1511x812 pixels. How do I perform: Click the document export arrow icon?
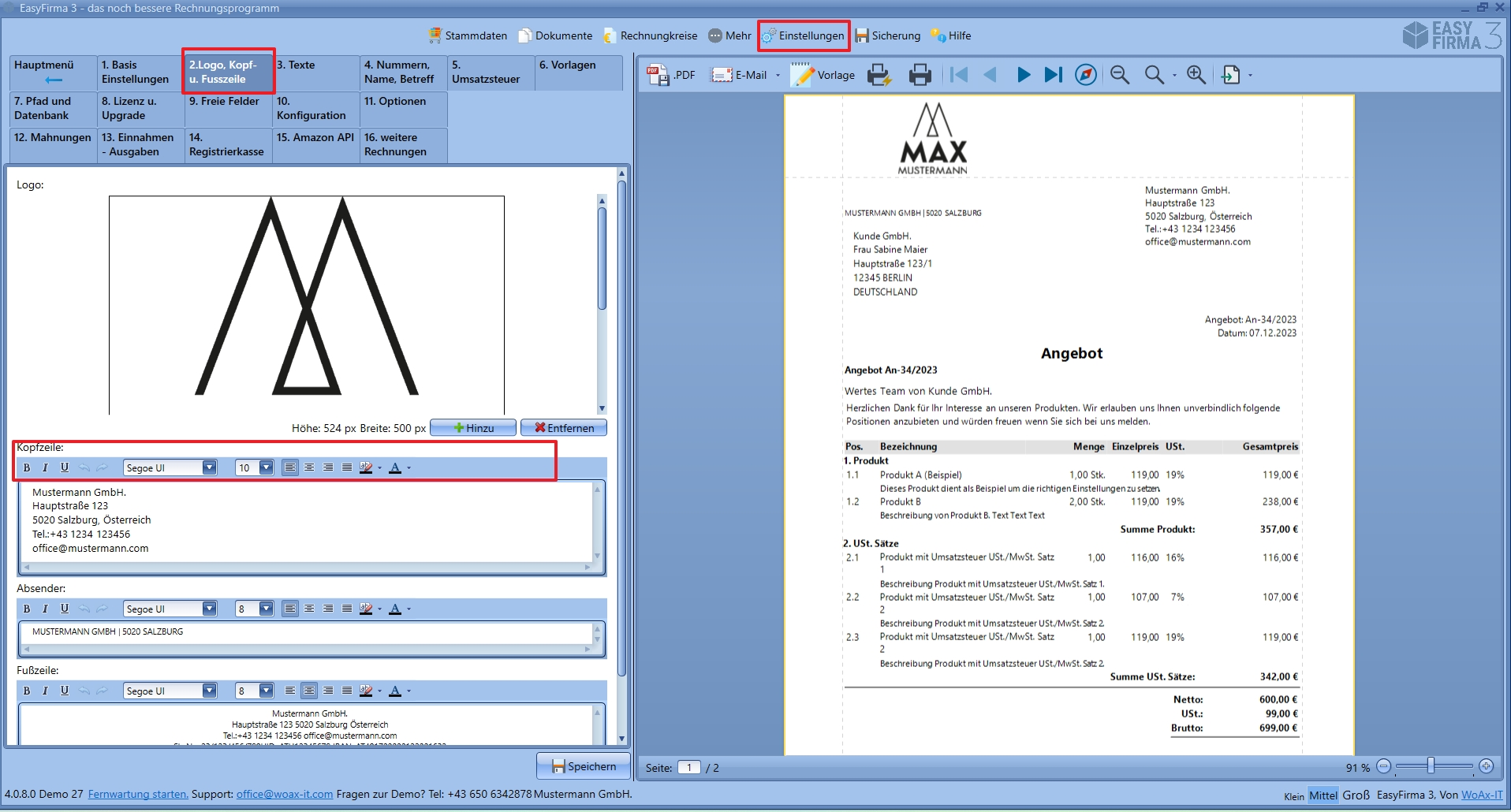pos(1230,75)
